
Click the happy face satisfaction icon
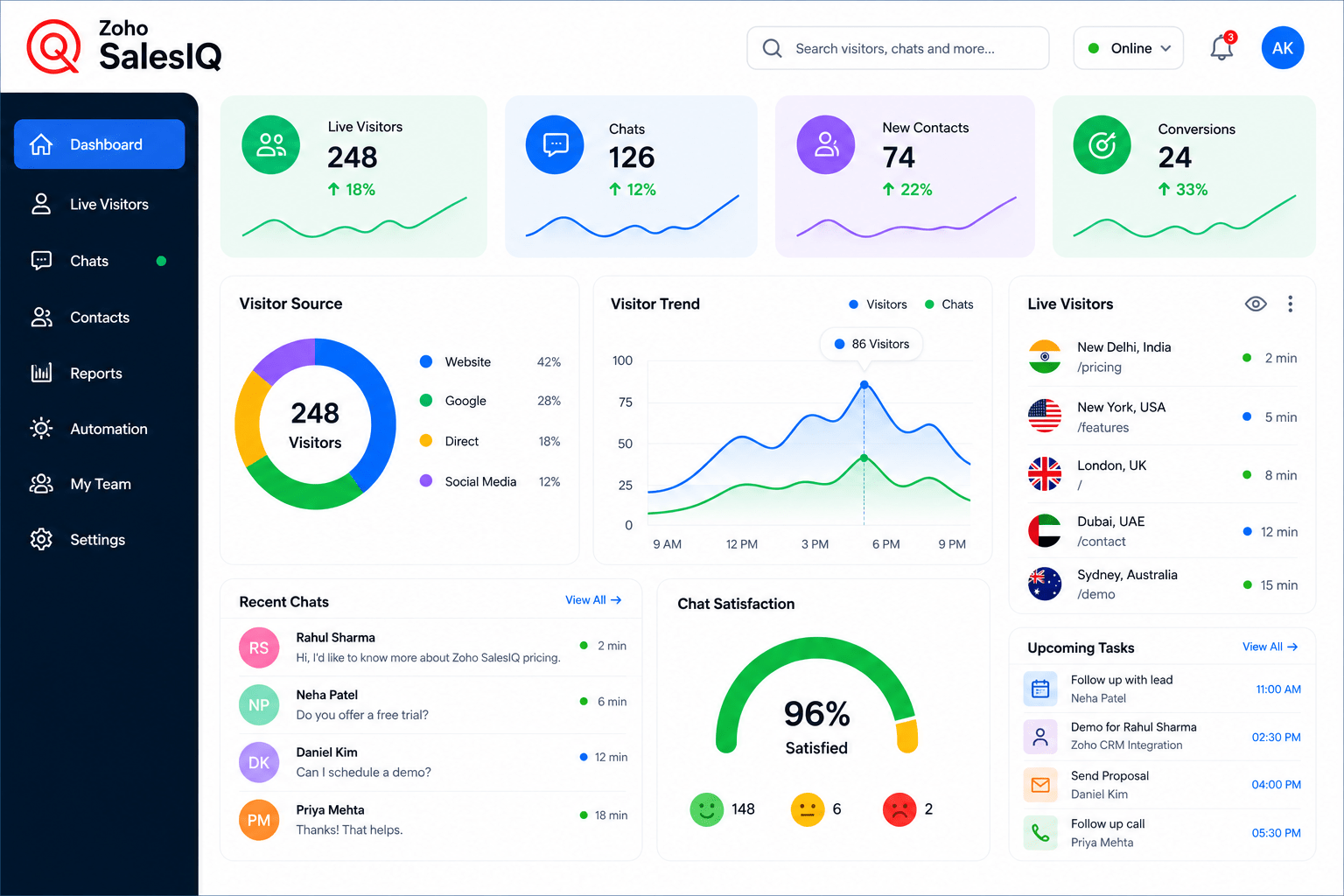(x=707, y=809)
